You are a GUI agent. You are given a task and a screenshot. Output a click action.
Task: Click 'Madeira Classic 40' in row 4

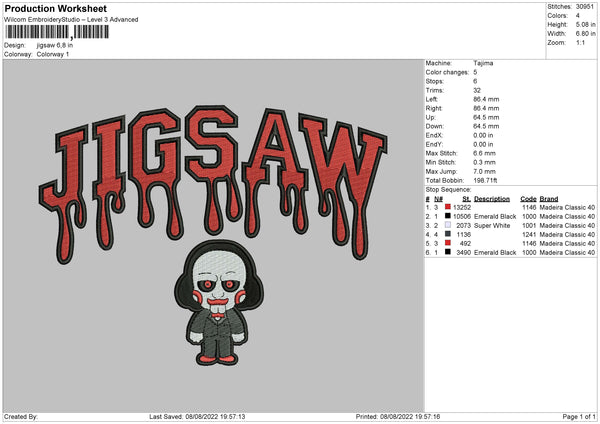click(x=567, y=235)
